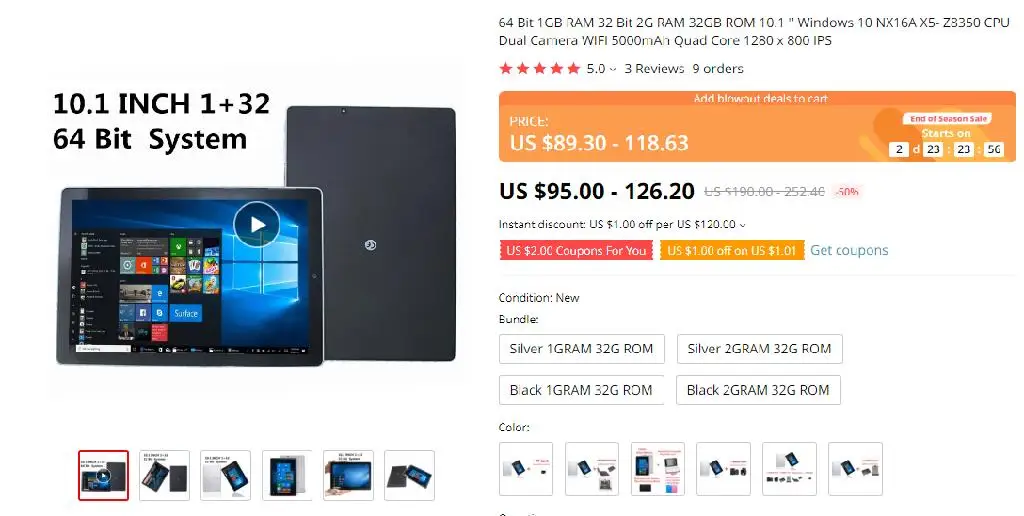Screen dimensions: 1024x516
Task: View the third gallery thumbnail of silver tablet
Action: click(x=225, y=476)
